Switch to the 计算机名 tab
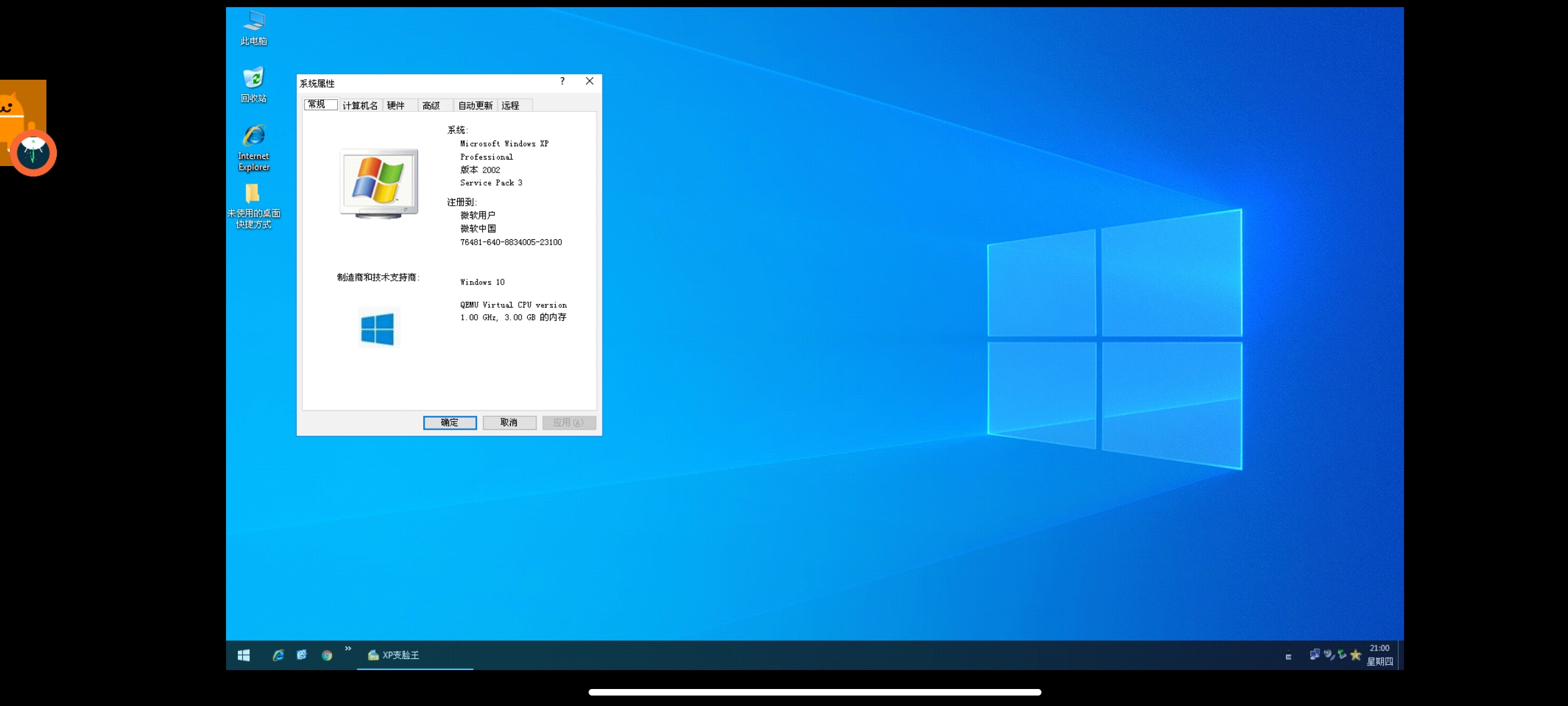The height and width of the screenshot is (706, 1568). (x=360, y=105)
